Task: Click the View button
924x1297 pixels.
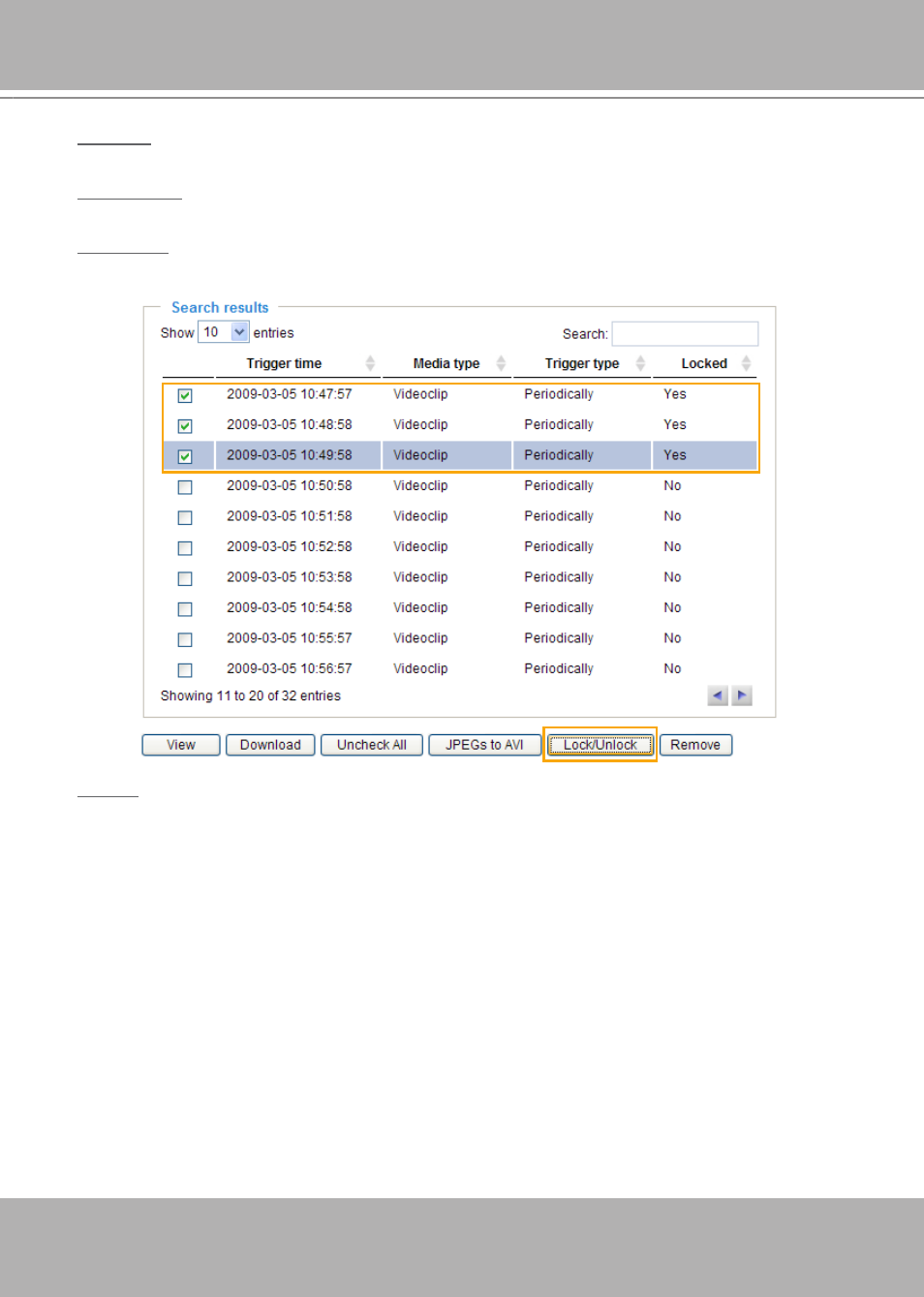Action: [181, 745]
